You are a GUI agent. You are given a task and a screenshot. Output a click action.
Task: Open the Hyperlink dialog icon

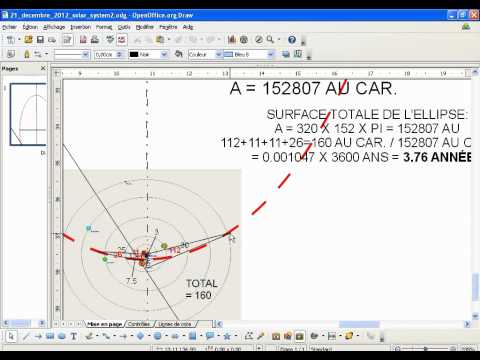click(x=244, y=40)
